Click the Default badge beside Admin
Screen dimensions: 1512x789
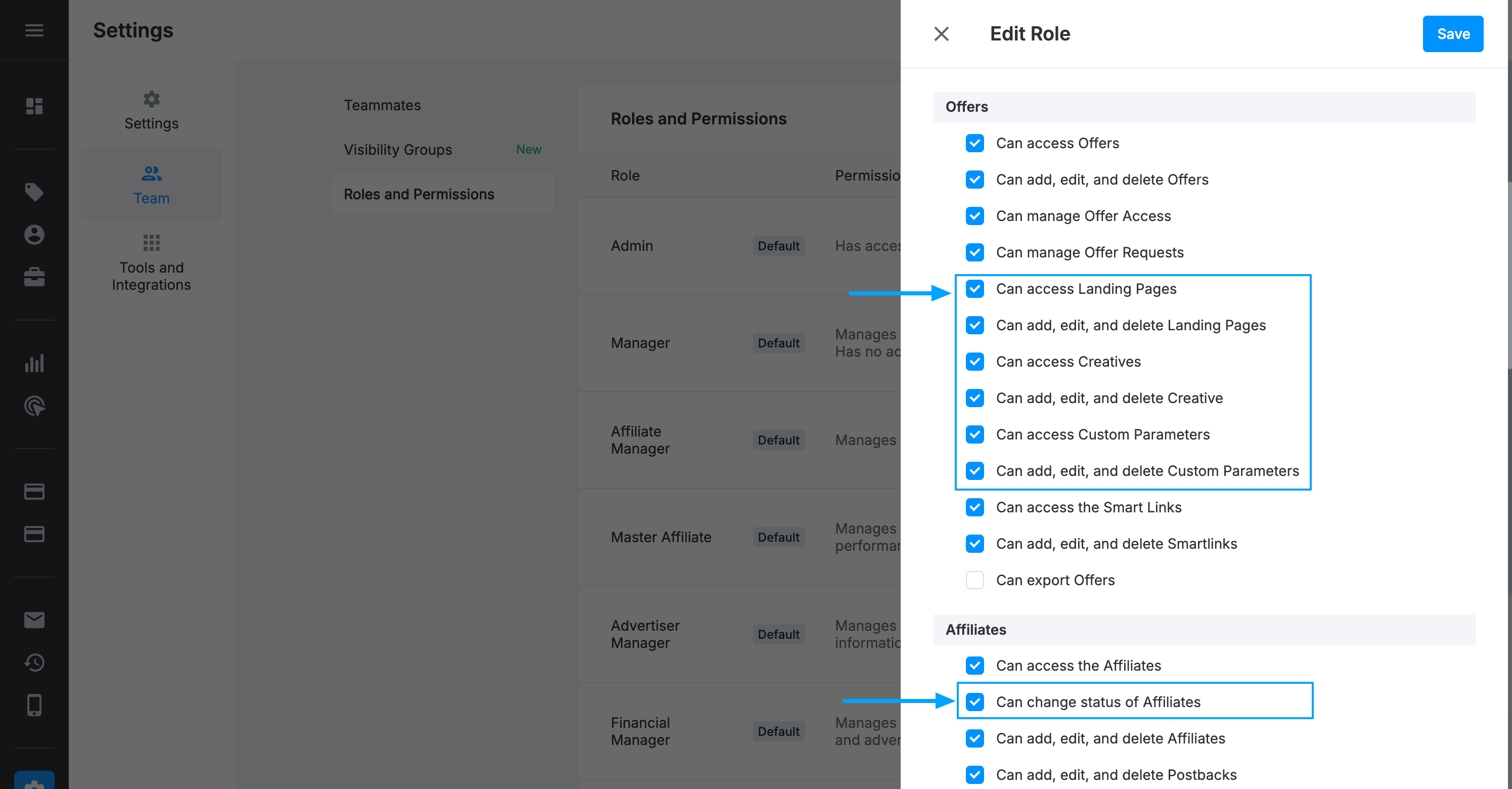(778, 246)
